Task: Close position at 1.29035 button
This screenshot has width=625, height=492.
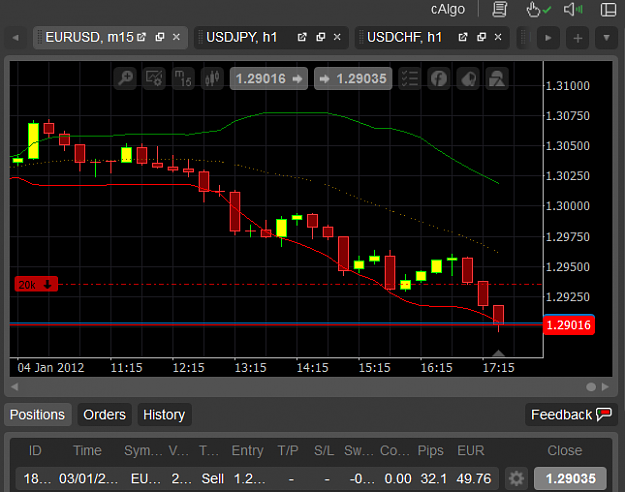Action: [570, 478]
